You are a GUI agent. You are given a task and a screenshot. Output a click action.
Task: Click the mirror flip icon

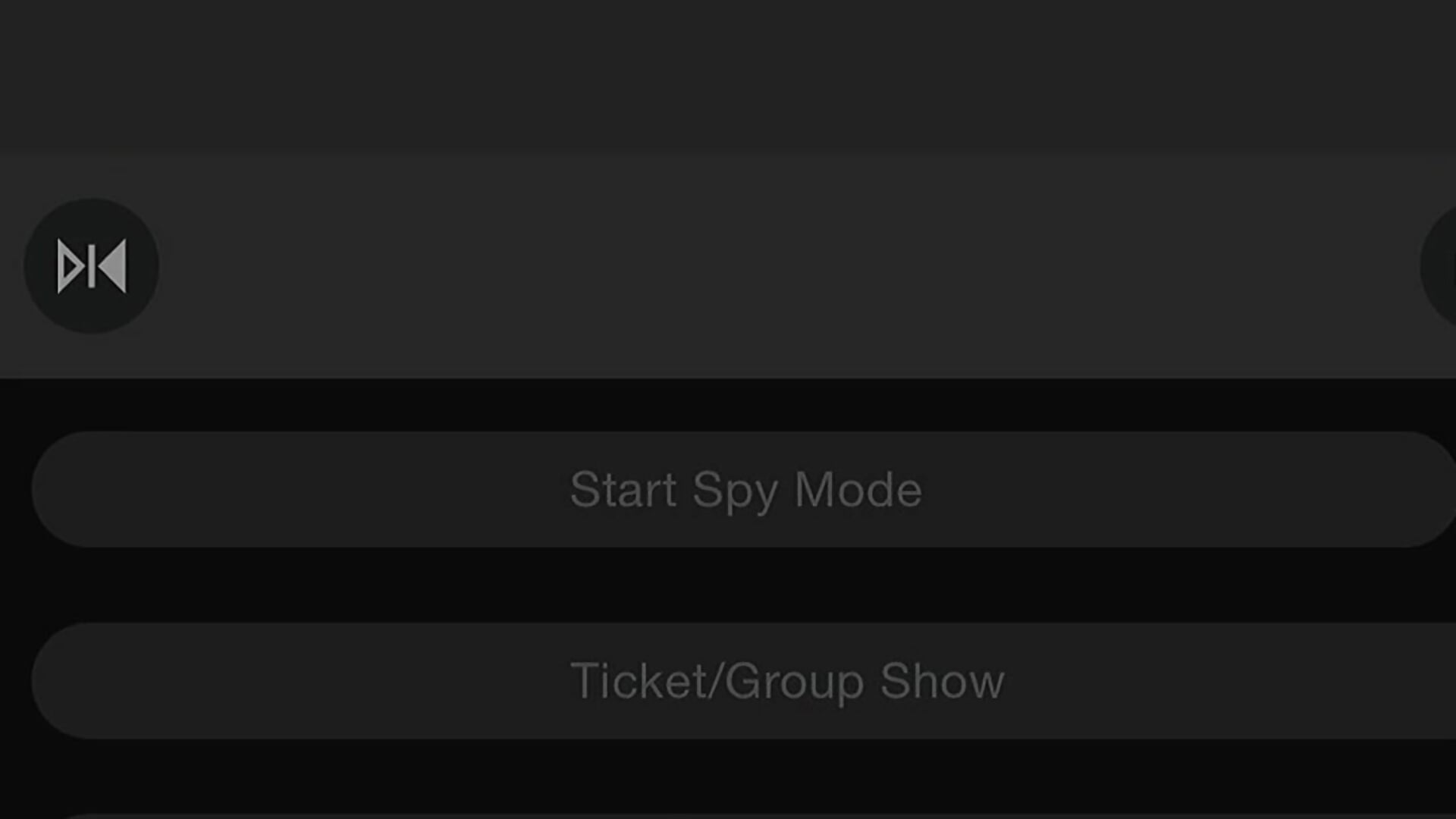[x=91, y=265]
